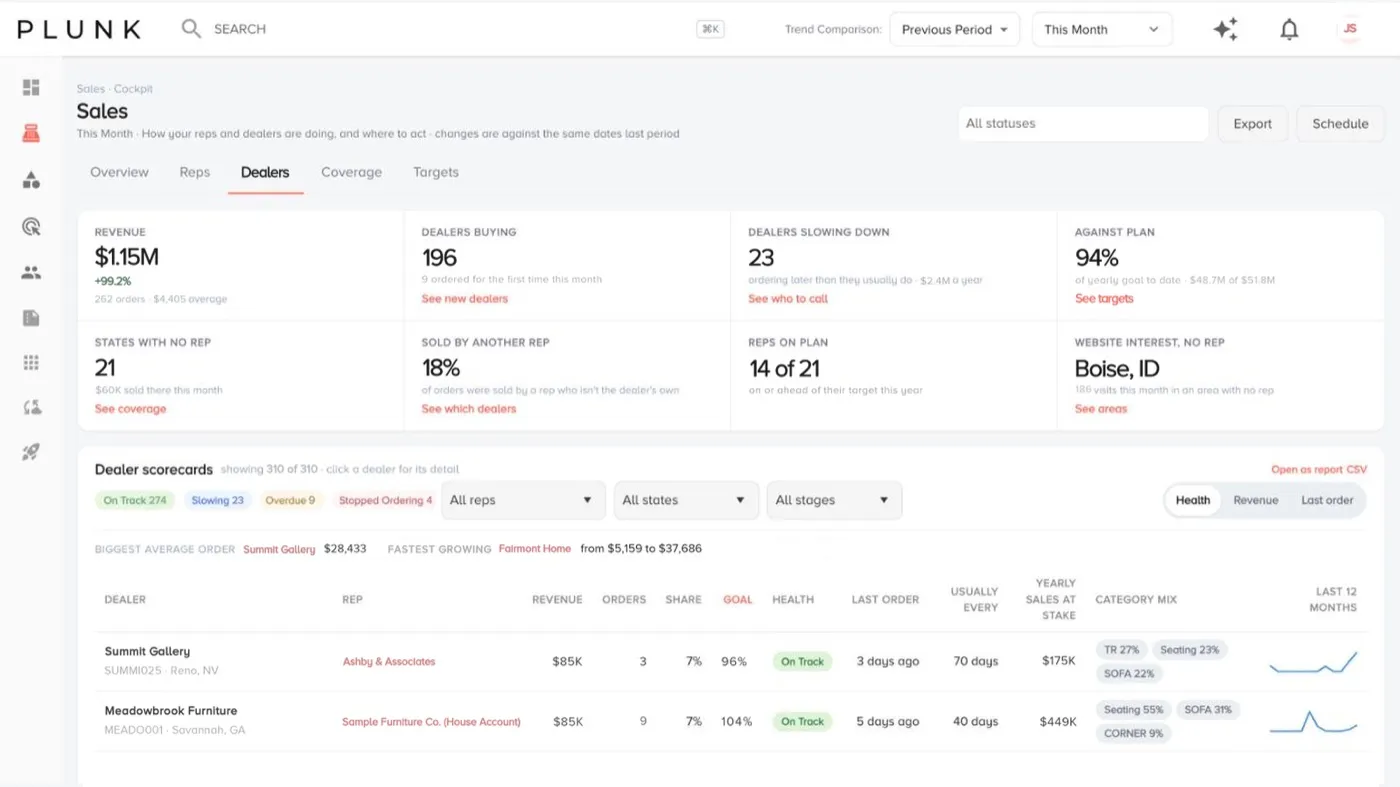Open the All statuses selector

tap(1083, 124)
